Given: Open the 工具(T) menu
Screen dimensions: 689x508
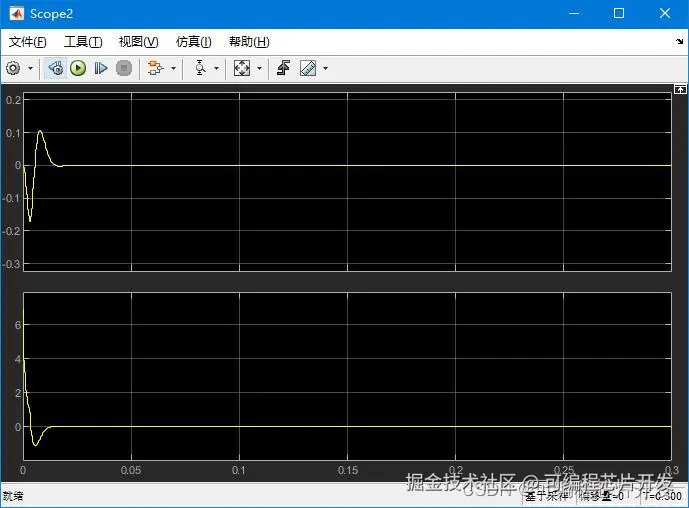Looking at the screenshot, I should click(x=83, y=42).
